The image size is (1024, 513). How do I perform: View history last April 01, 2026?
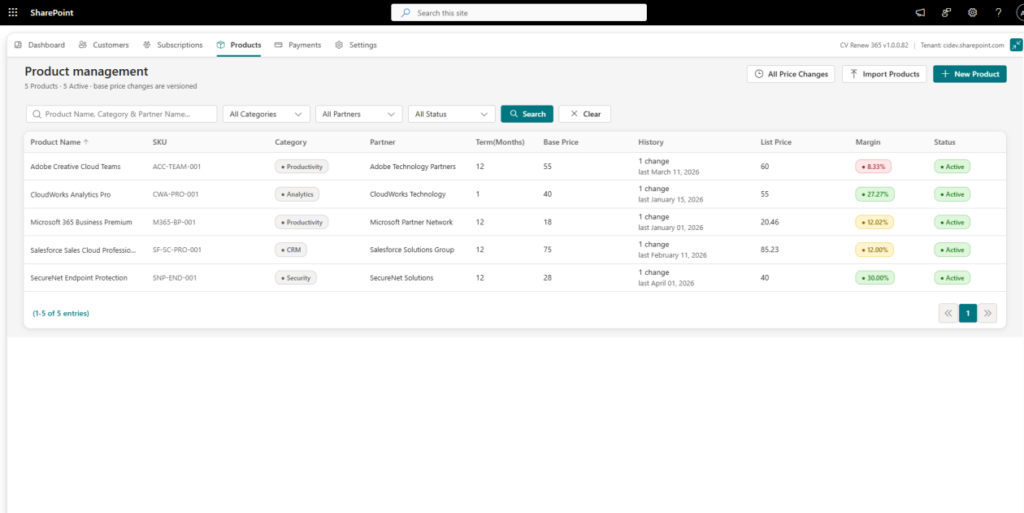[x=666, y=283]
